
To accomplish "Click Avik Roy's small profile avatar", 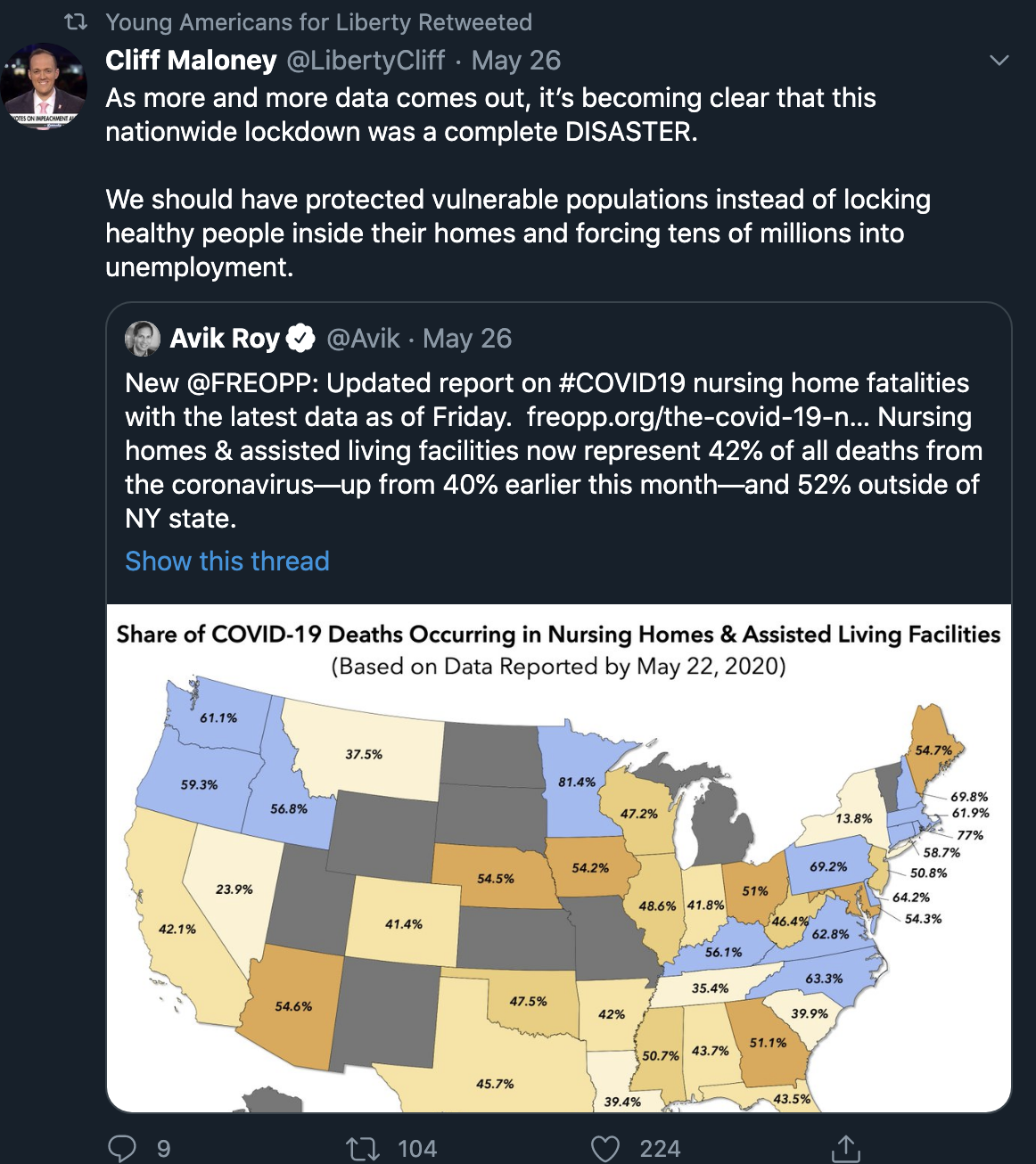I will pos(143,339).
